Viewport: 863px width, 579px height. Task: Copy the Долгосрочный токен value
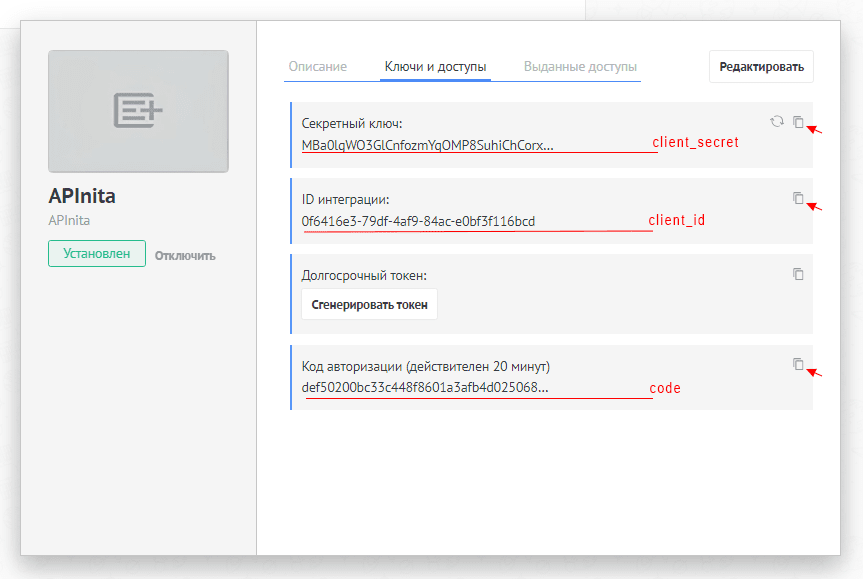coord(798,274)
